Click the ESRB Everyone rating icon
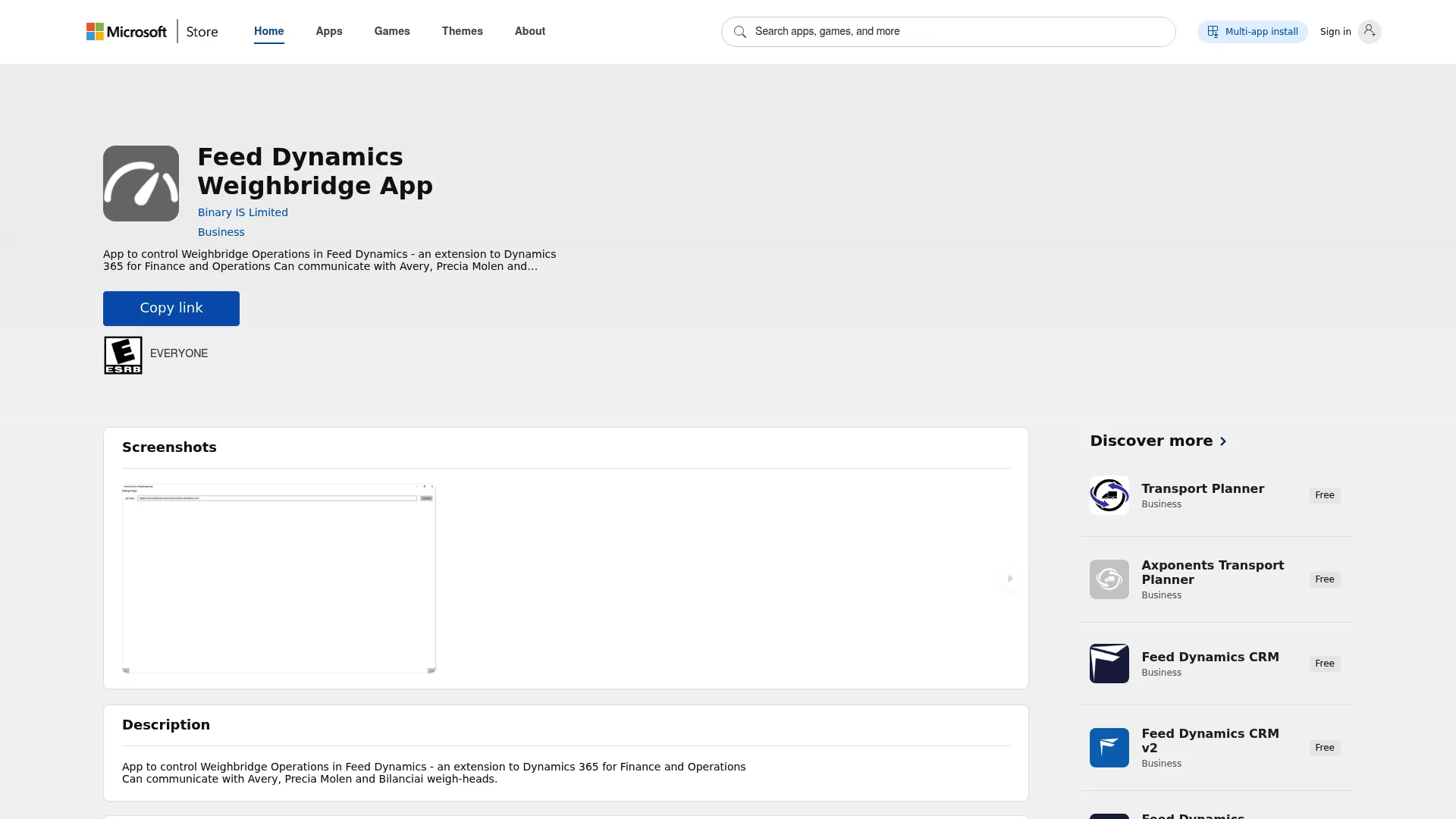 pyautogui.click(x=123, y=355)
